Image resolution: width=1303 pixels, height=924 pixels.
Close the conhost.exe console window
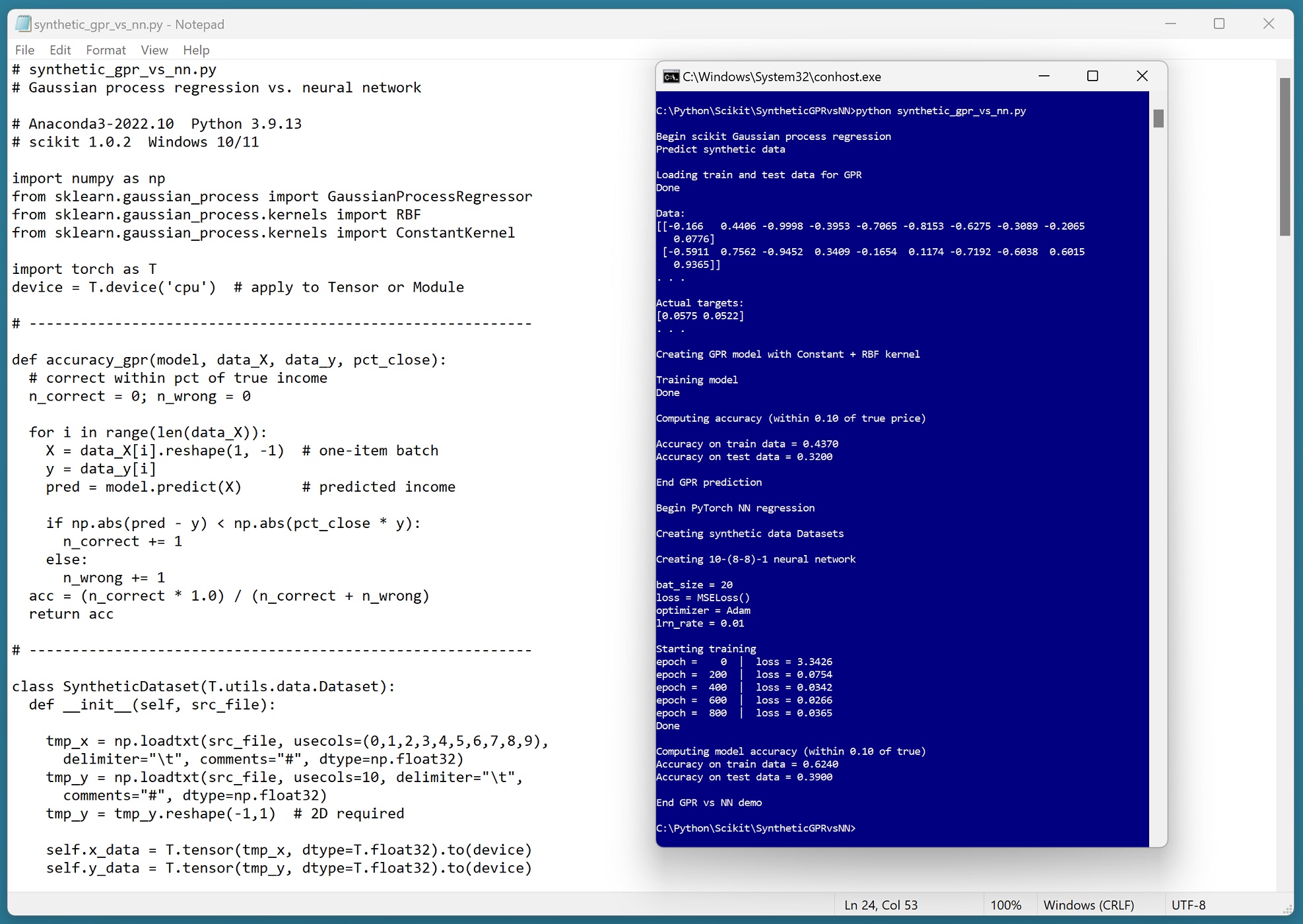[1142, 77]
